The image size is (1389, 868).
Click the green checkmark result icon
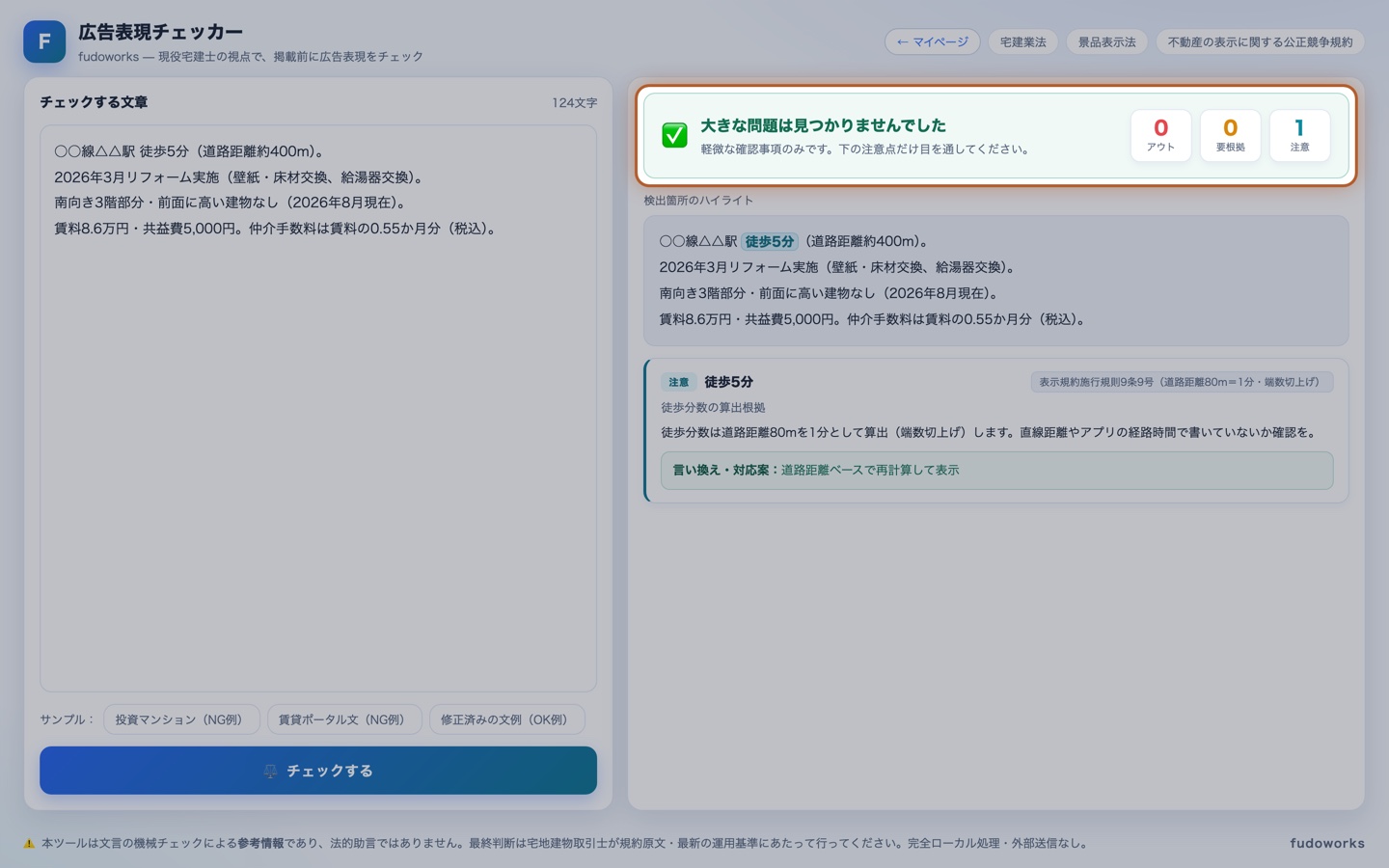click(675, 135)
